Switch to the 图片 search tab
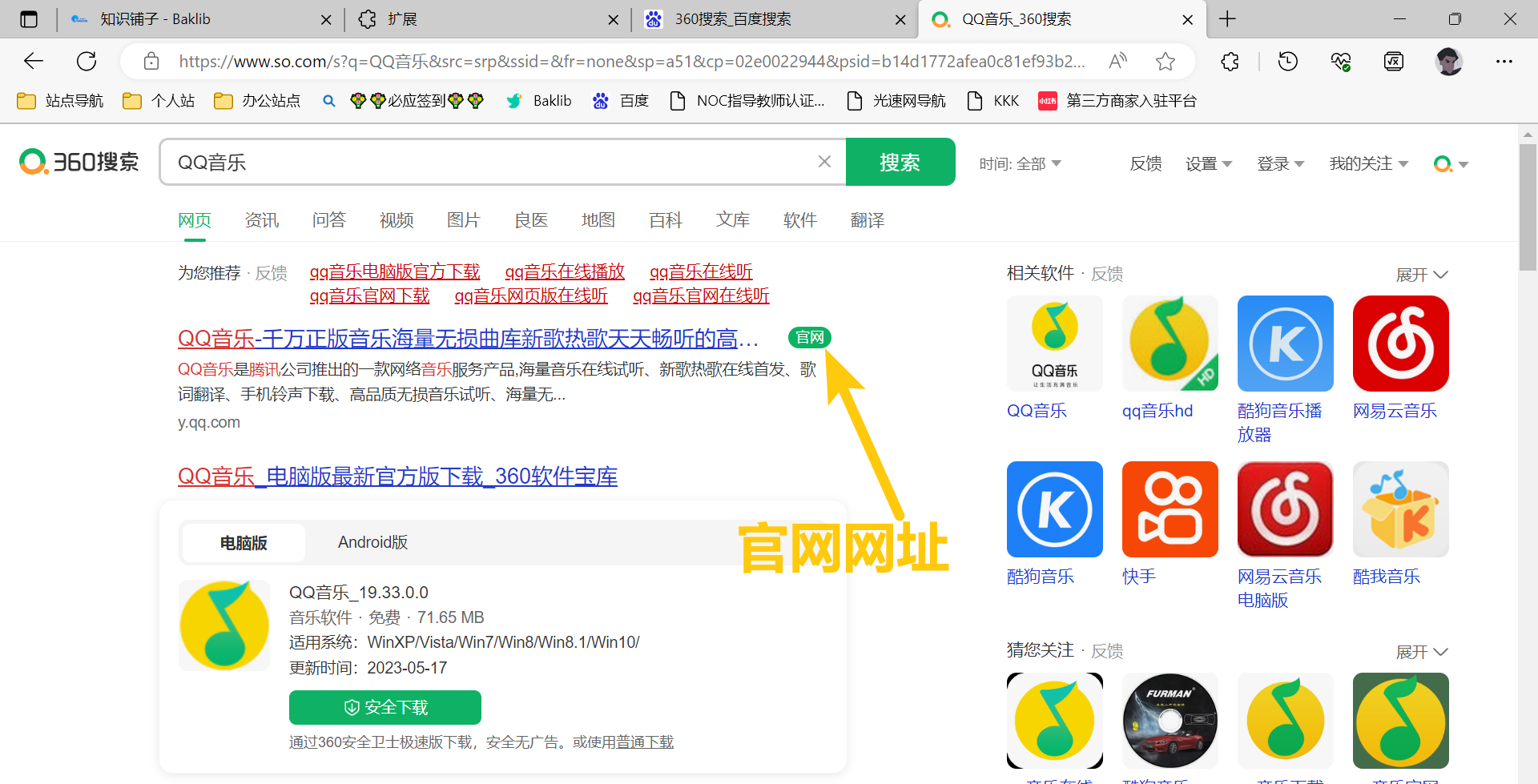 coord(464,220)
